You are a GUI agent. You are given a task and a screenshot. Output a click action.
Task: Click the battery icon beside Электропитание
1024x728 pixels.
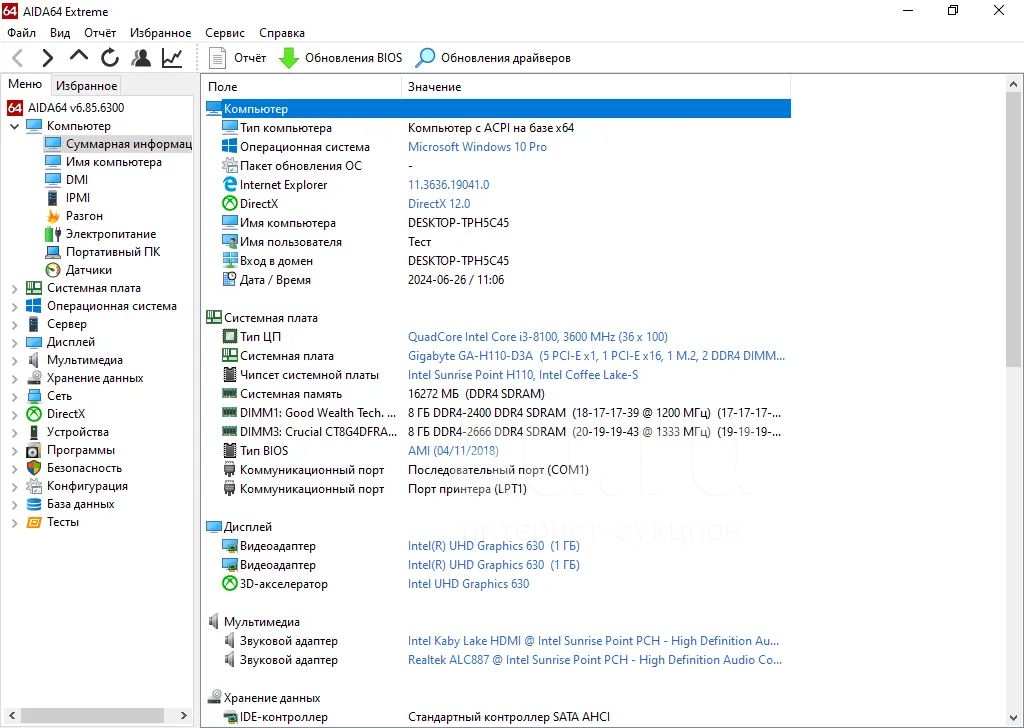pos(53,234)
